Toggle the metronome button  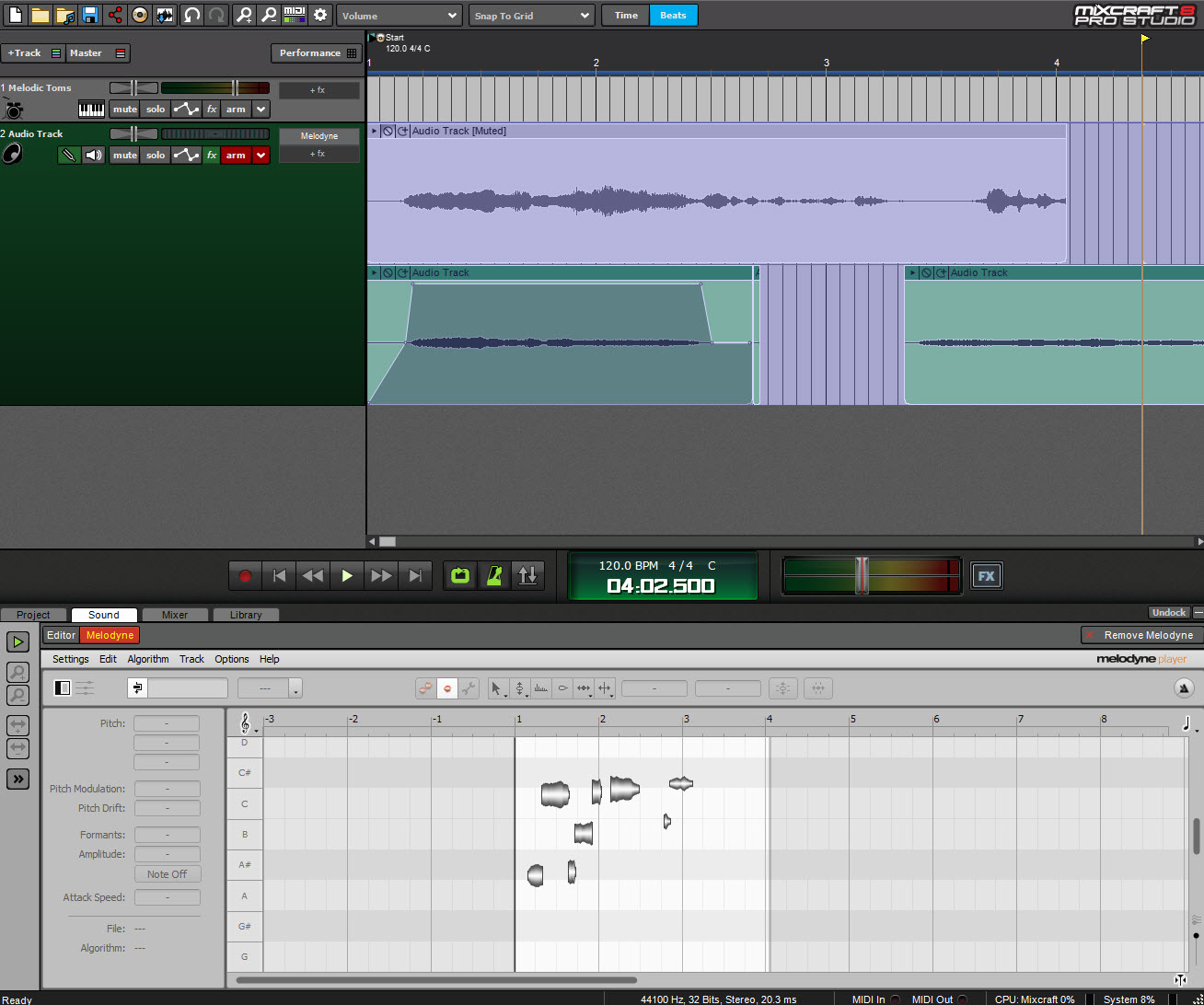click(x=494, y=576)
